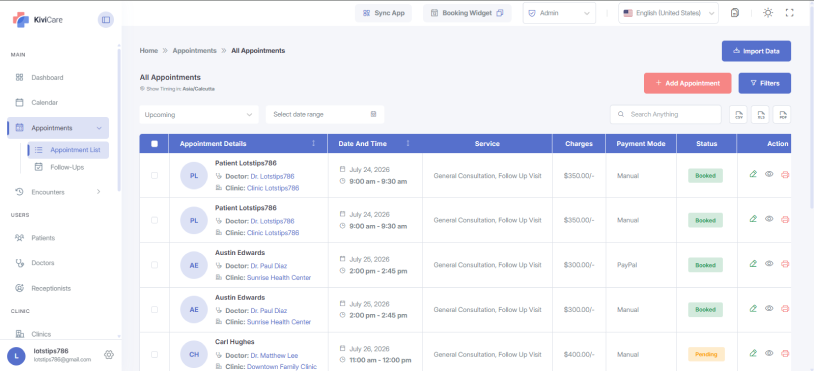Click the July 26, 2026 date
This screenshot has height=371, width=814.
pyautogui.click(x=369, y=349)
